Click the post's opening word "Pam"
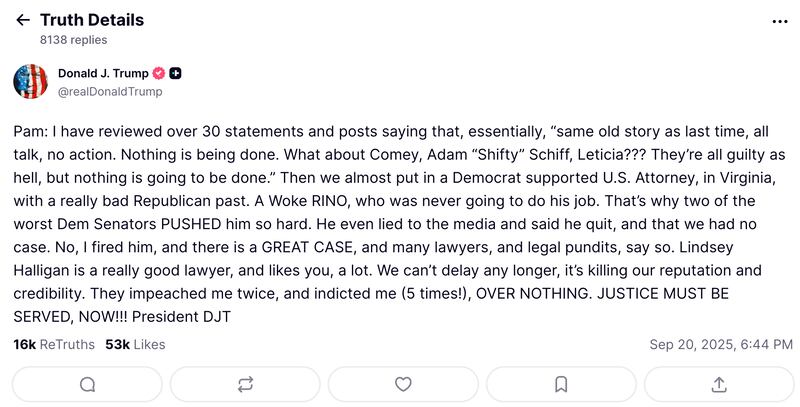Image resolution: width=800 pixels, height=407 pixels. point(28,132)
